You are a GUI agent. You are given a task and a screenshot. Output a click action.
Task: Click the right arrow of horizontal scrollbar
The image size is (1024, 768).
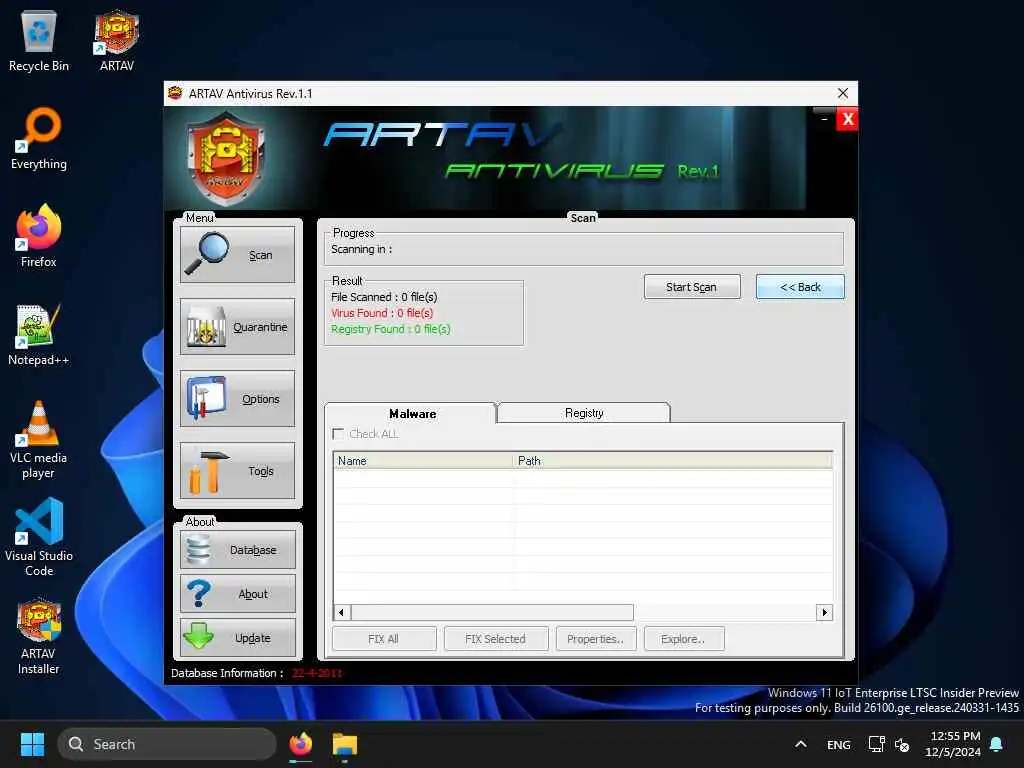pos(824,612)
